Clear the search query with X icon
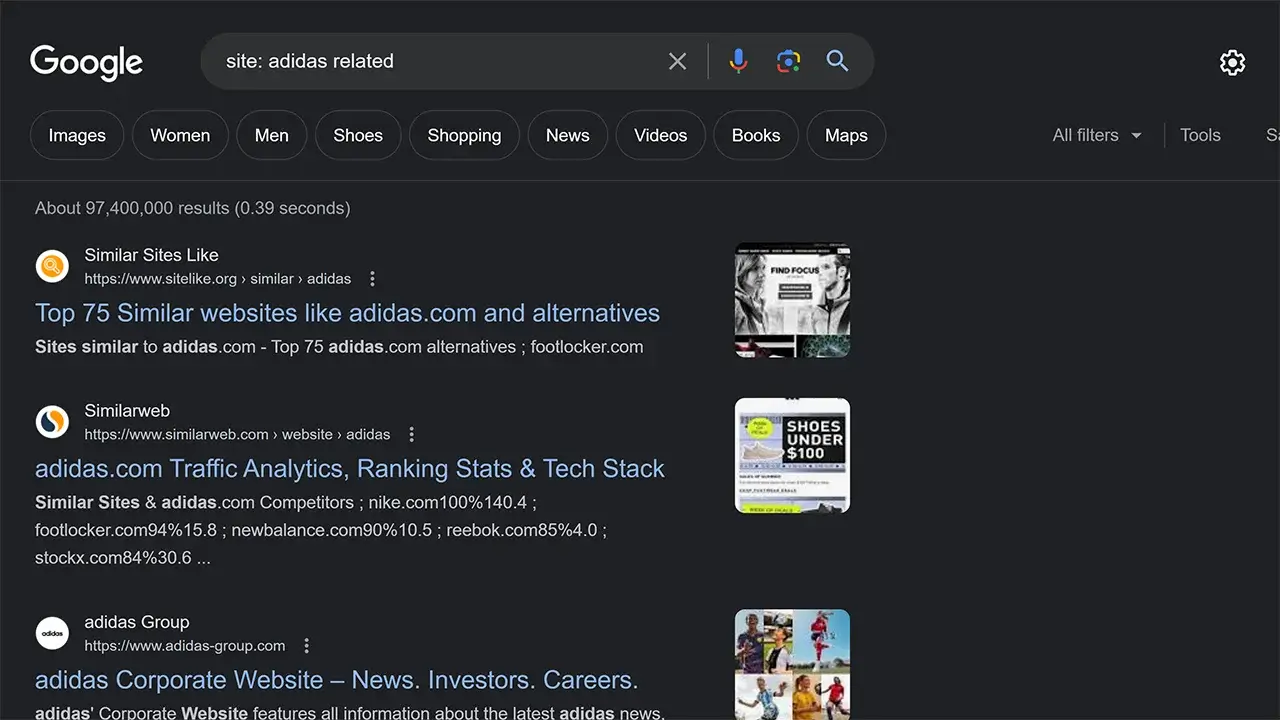Image resolution: width=1280 pixels, height=720 pixels. click(678, 61)
